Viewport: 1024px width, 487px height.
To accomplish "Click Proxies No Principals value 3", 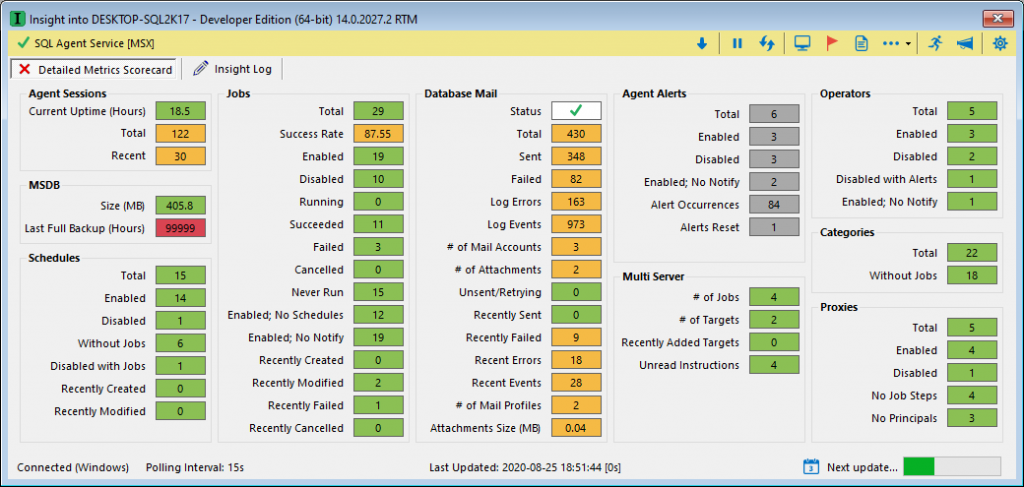I will click(x=972, y=417).
